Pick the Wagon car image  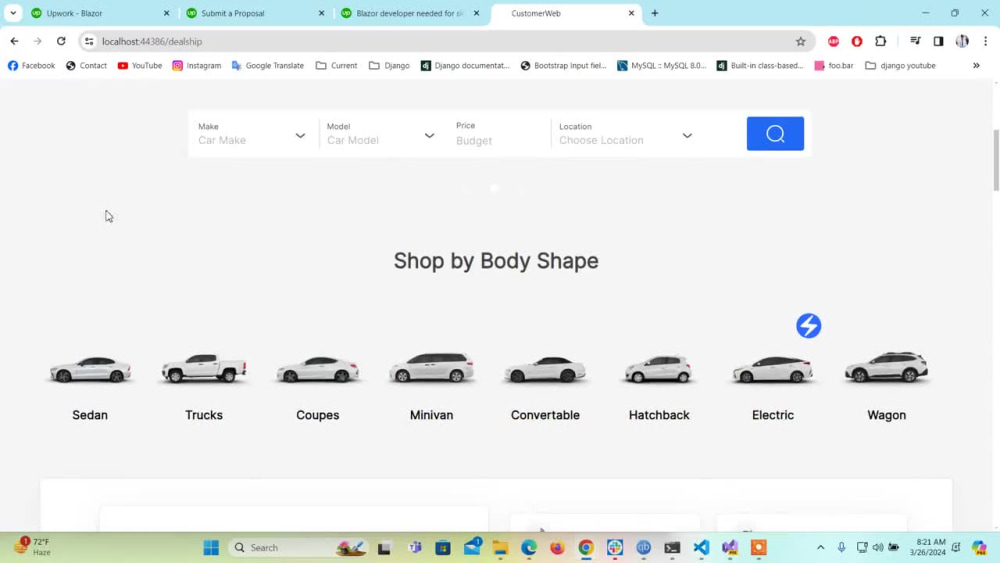886,367
